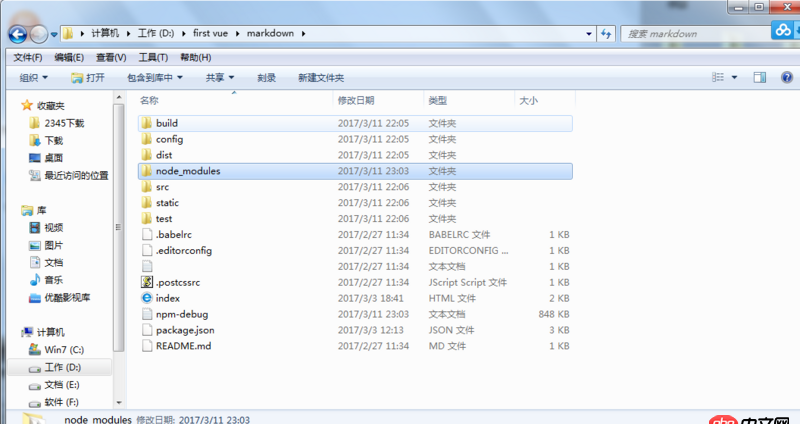The width and height of the screenshot is (800, 424).
Task: Select the .babelrc file icon
Action: (147, 234)
